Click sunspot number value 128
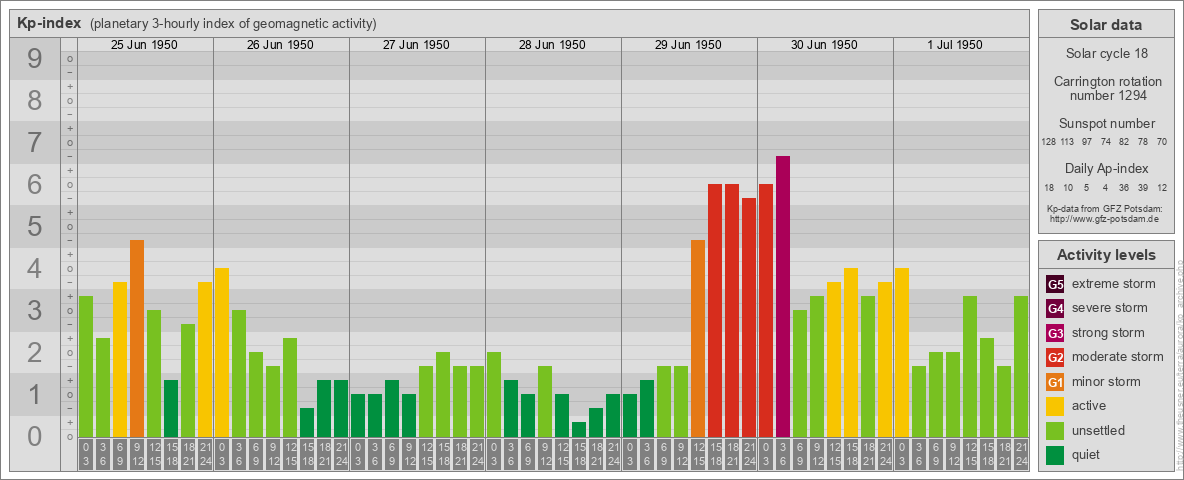This screenshot has height=480, width=1184. 1048,142
